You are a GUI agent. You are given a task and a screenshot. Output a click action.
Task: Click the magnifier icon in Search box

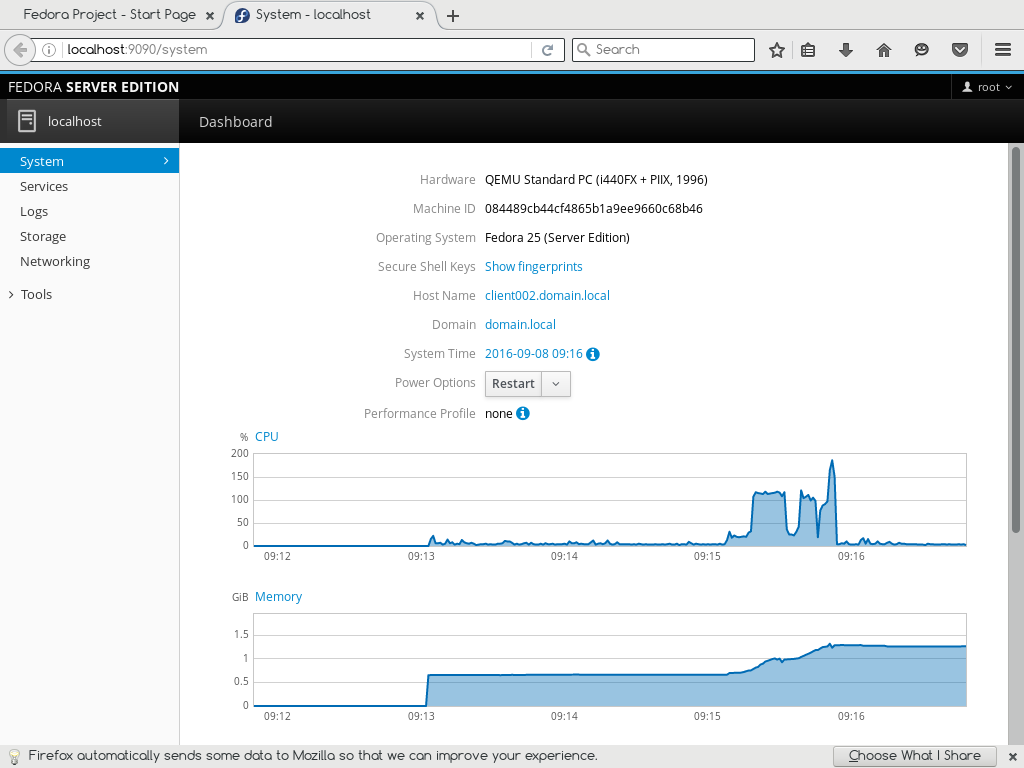584,50
